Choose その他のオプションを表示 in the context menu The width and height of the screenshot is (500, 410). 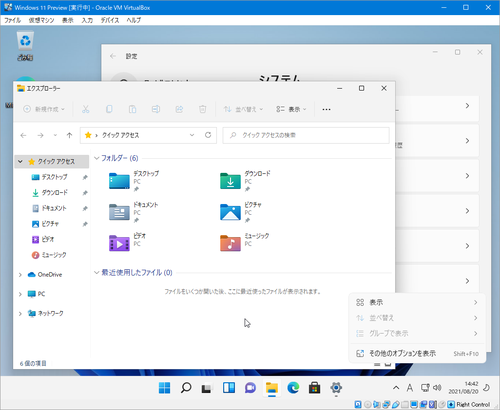coord(417,353)
